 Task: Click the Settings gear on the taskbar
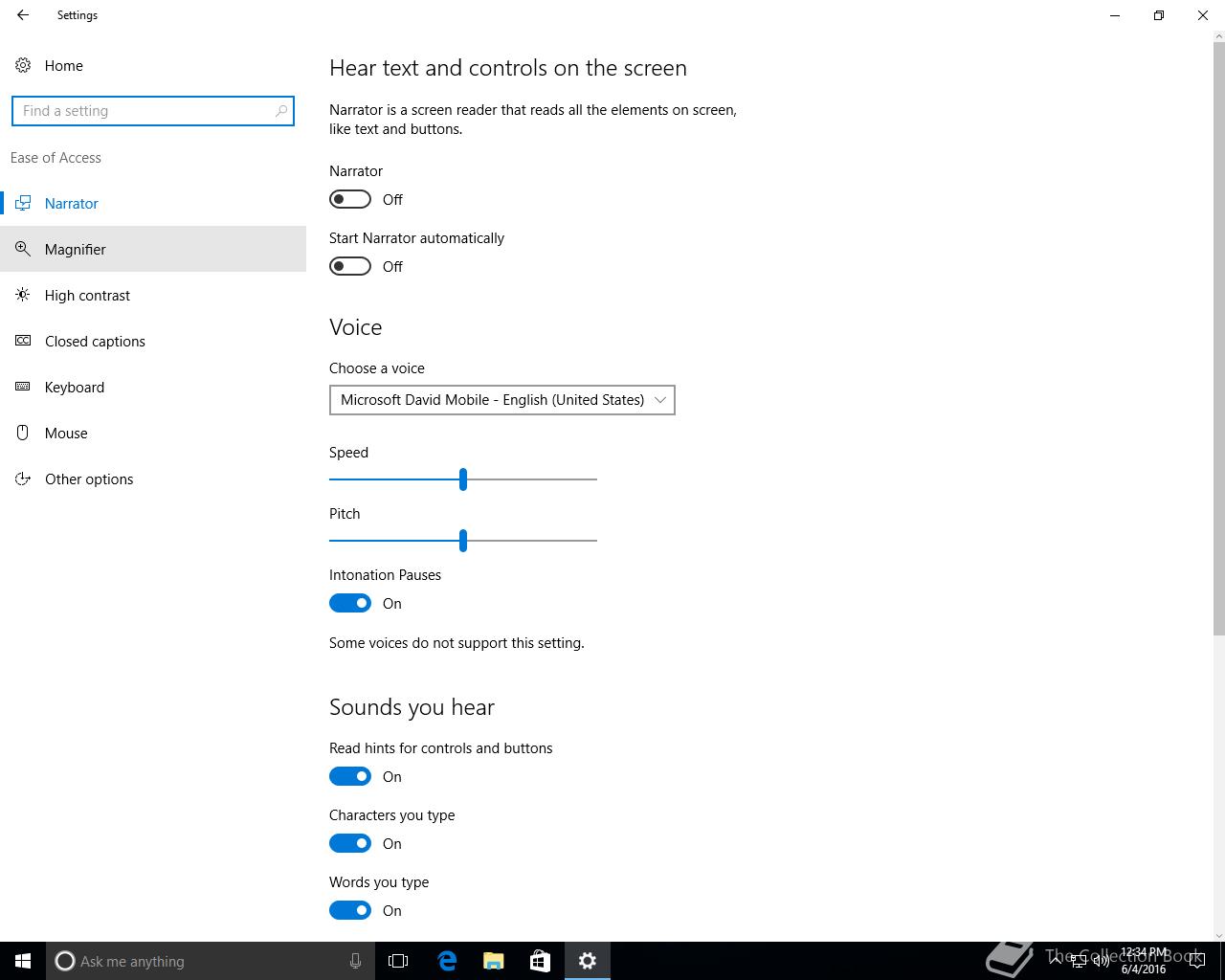point(588,961)
